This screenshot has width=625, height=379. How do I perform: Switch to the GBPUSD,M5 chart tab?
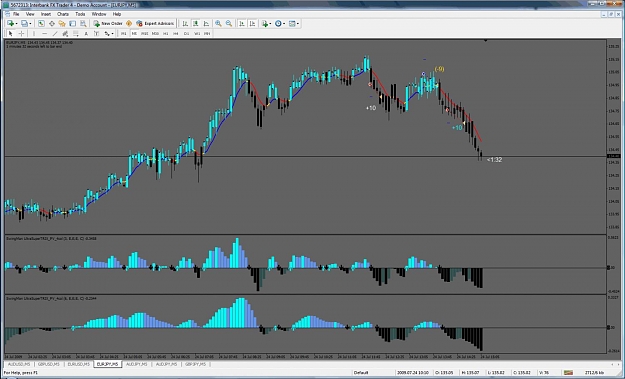(49, 364)
